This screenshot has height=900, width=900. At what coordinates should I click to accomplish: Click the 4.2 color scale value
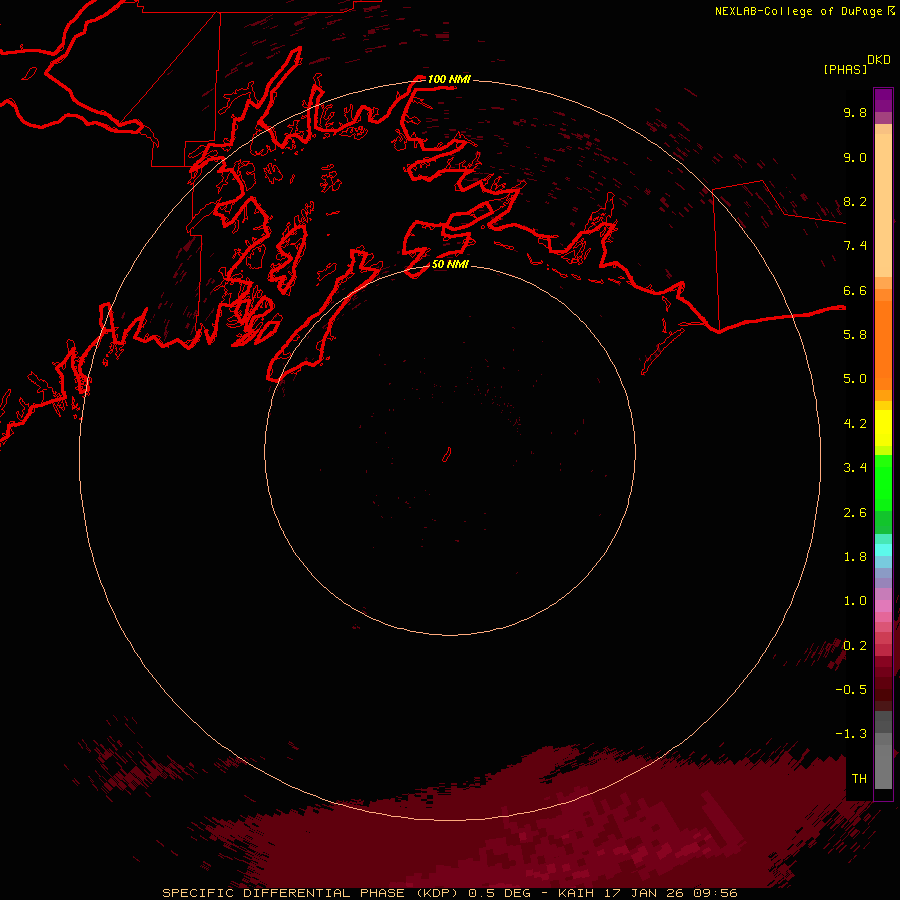tap(855, 423)
